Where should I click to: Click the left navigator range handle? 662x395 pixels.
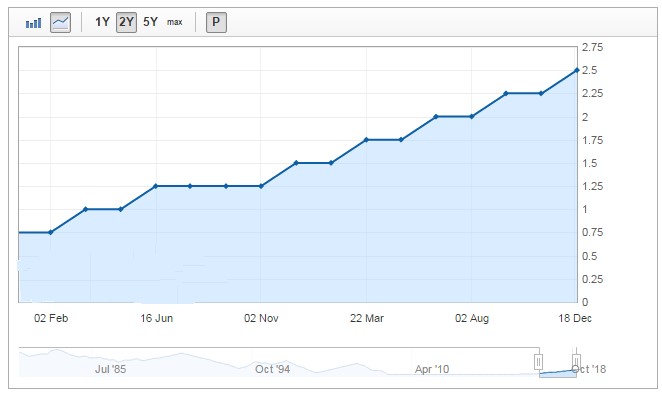(538, 362)
